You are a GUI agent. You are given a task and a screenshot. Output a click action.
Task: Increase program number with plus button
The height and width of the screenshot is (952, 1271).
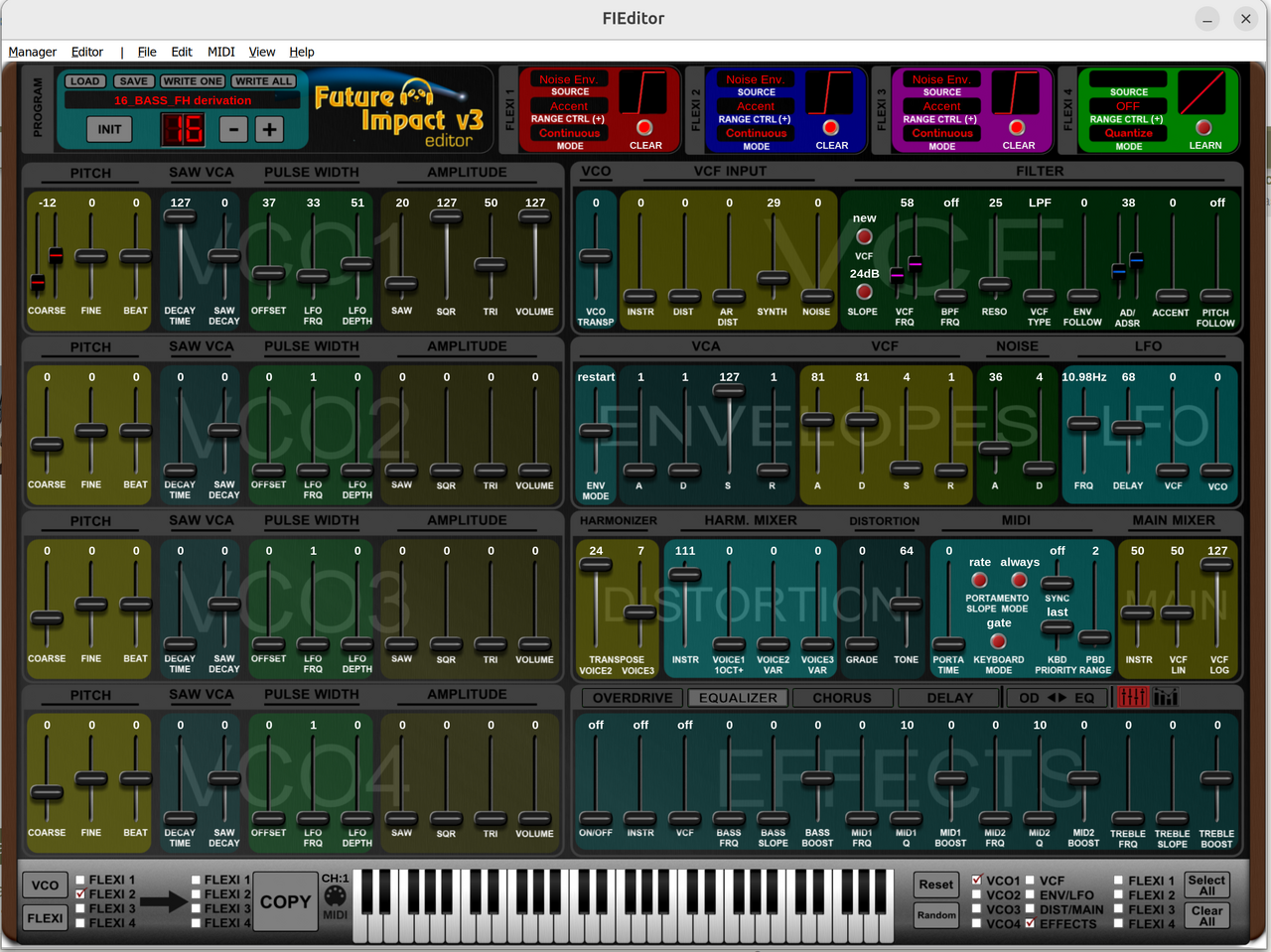(269, 129)
